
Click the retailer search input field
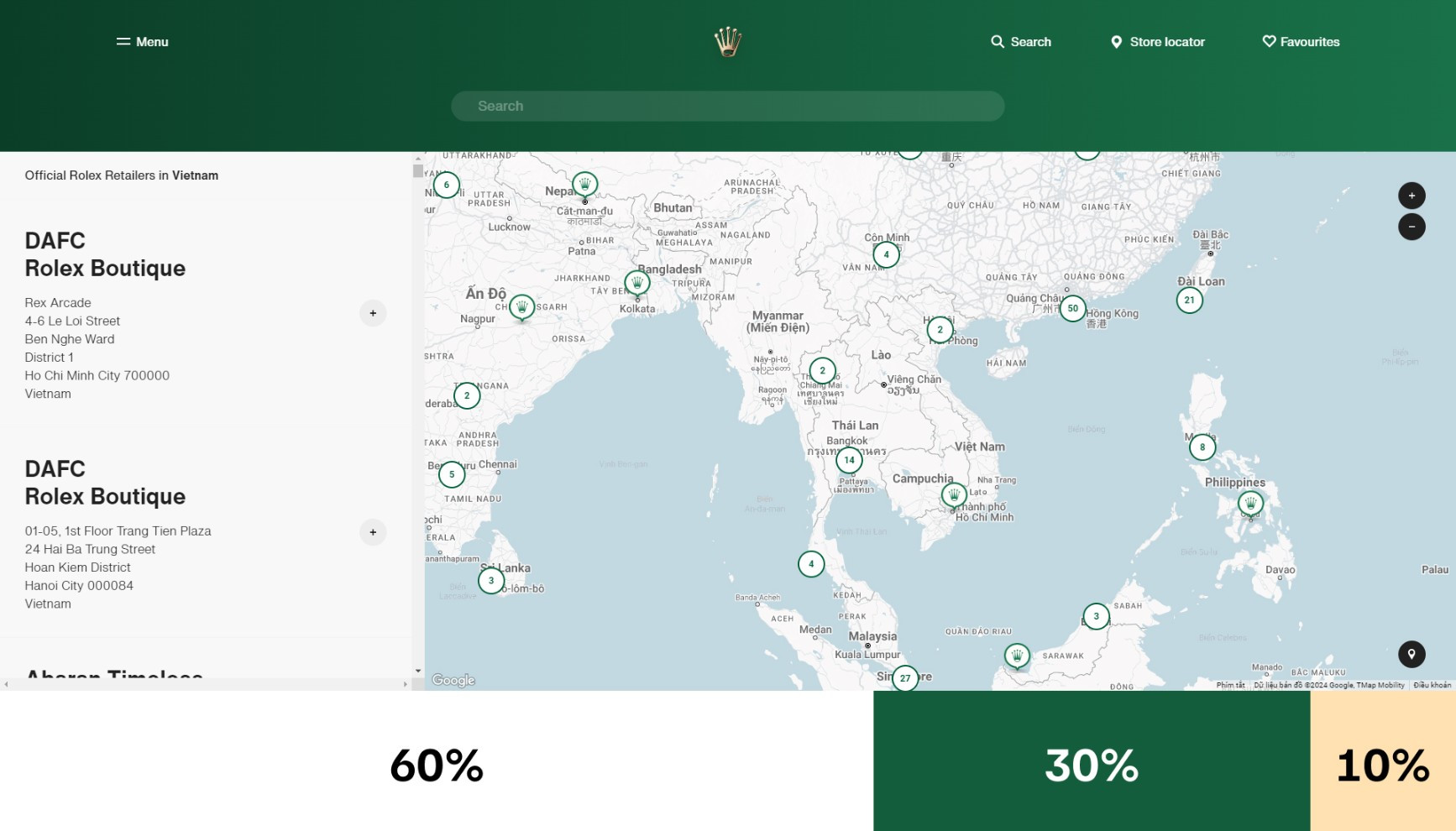click(728, 106)
